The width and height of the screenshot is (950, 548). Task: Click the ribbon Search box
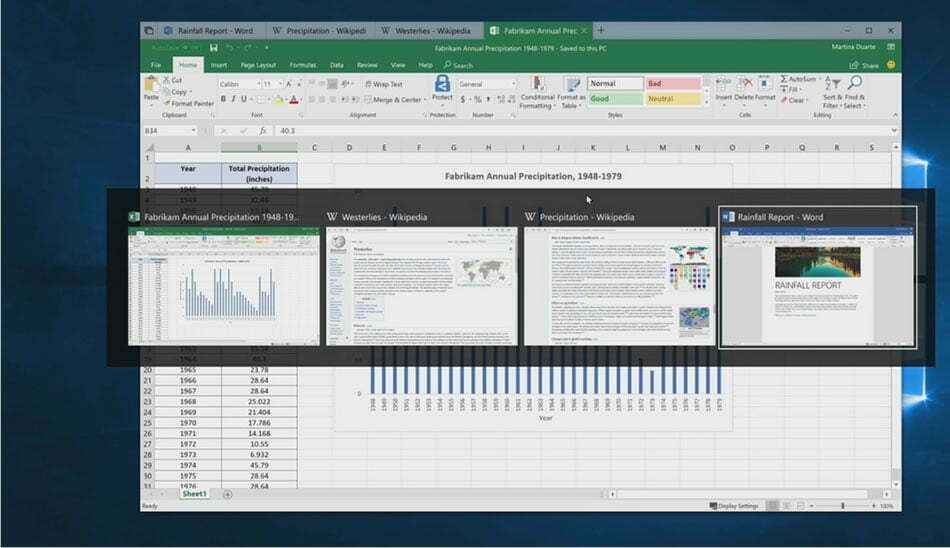459,65
